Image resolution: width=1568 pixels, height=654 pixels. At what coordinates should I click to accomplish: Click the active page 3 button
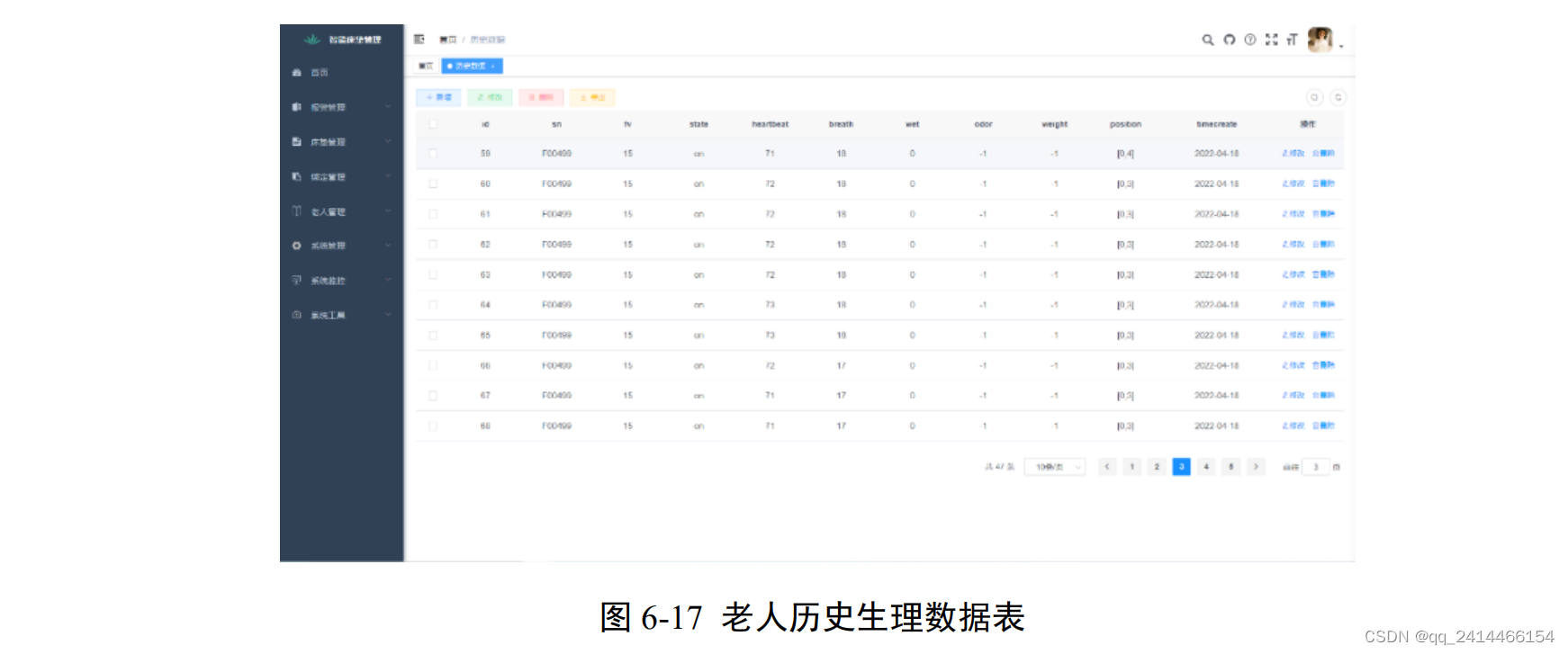1182,467
